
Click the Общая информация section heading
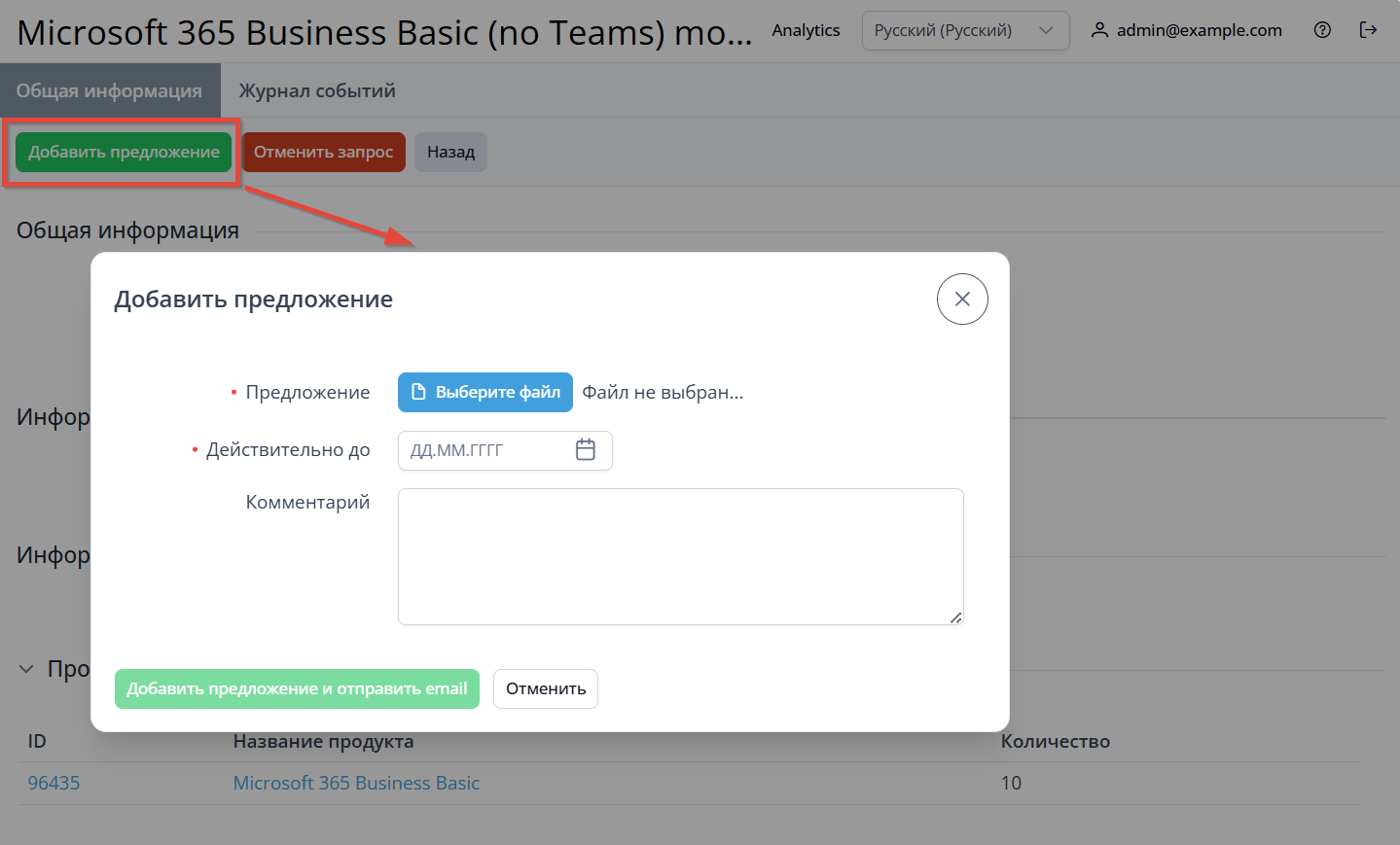[127, 230]
